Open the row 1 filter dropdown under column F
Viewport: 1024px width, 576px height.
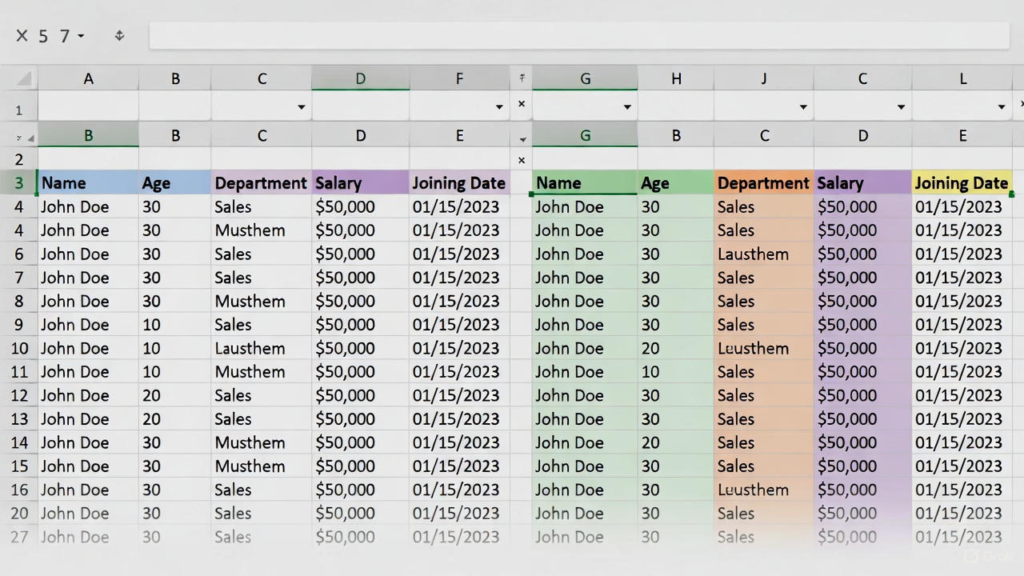(499, 107)
